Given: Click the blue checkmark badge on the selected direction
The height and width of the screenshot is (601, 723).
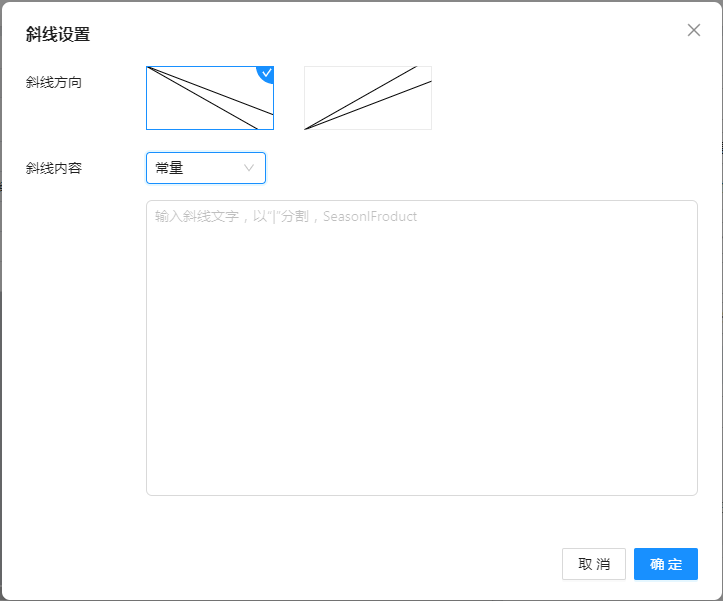Looking at the screenshot, I should (266, 73).
